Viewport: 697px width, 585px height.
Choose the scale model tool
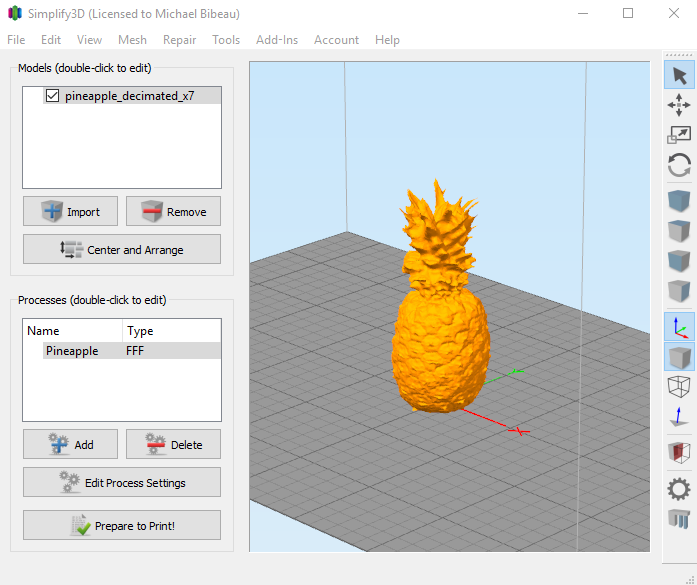point(679,135)
